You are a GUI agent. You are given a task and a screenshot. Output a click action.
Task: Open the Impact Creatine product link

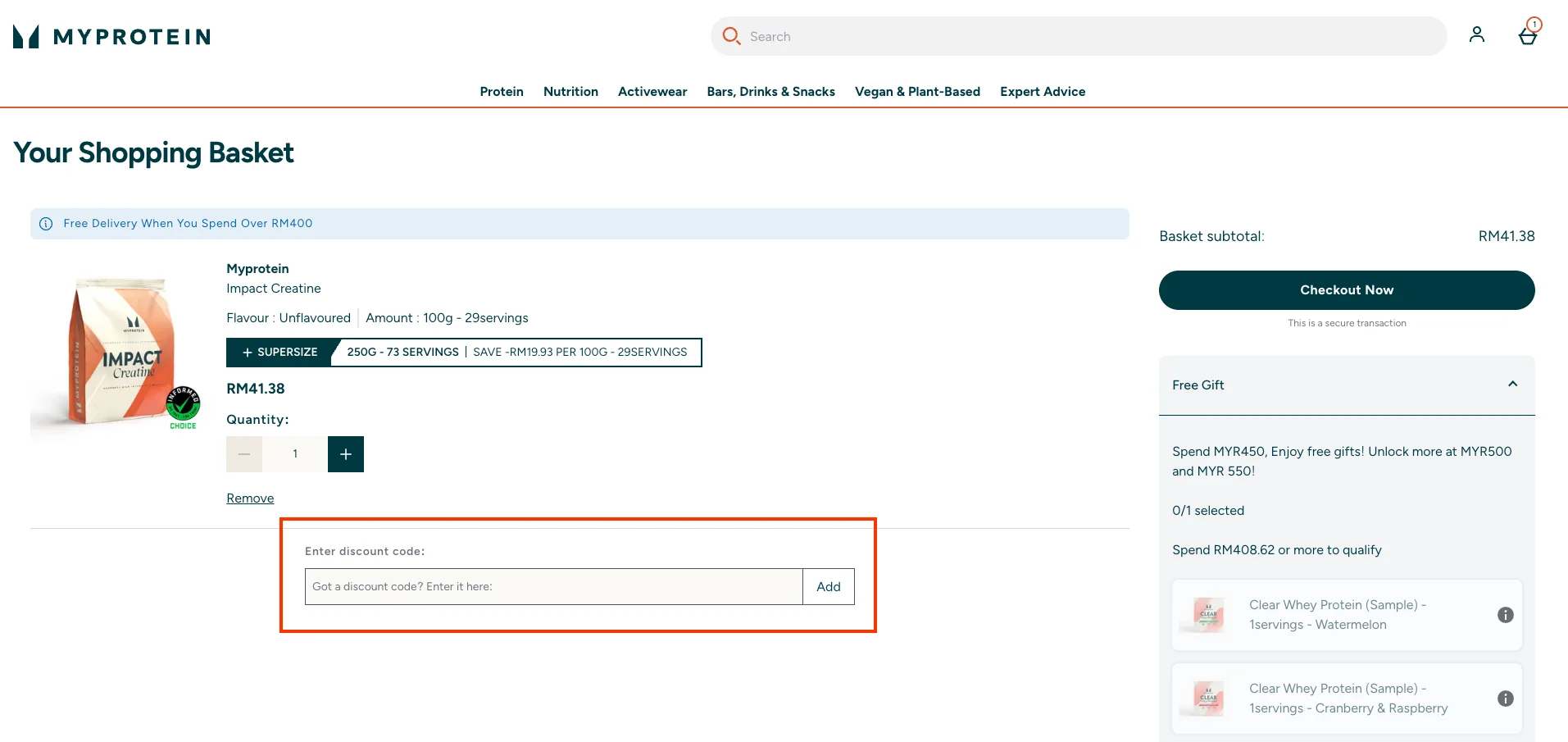point(274,289)
